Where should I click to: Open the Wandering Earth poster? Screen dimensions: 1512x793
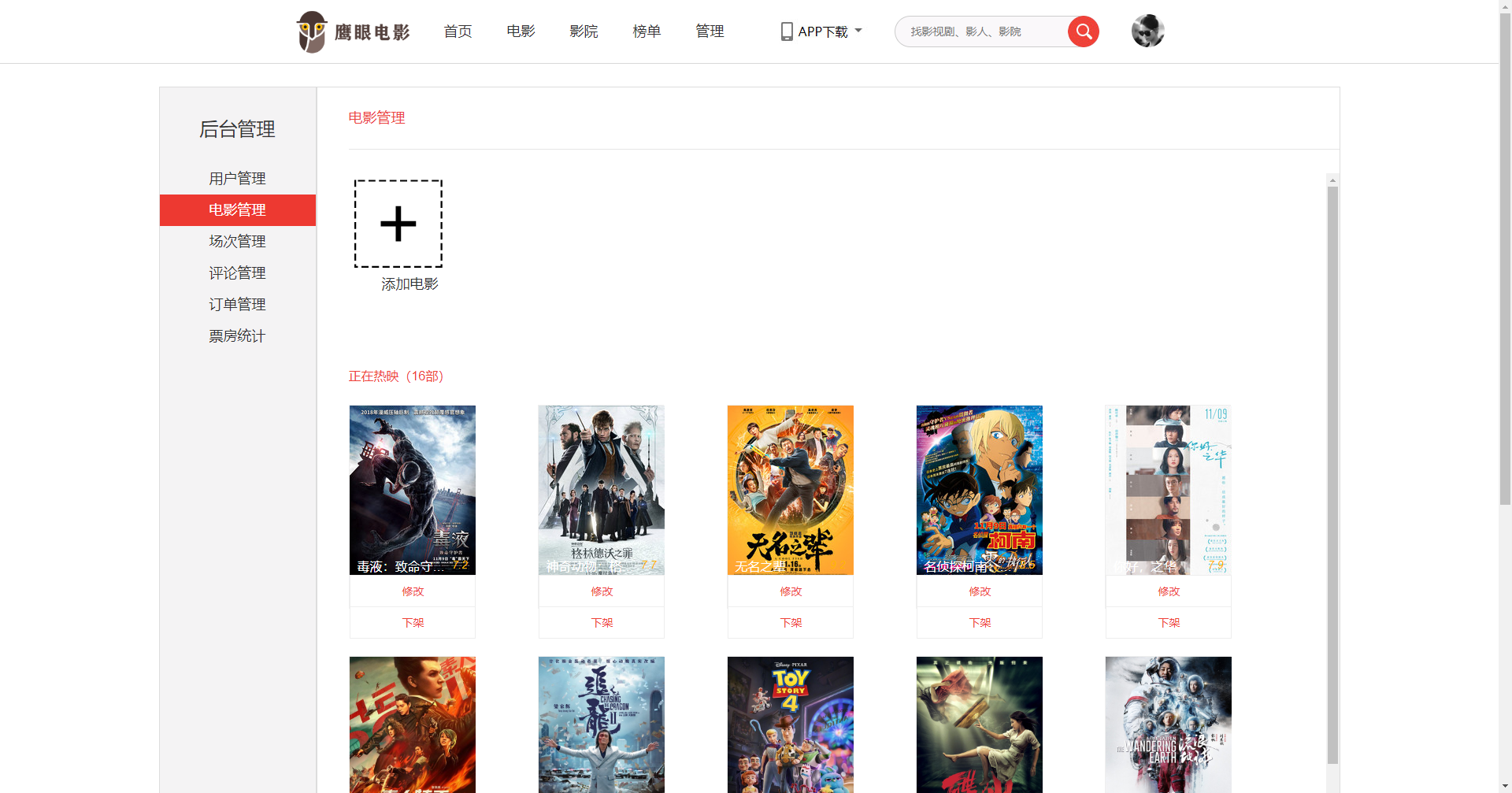pos(1169,724)
